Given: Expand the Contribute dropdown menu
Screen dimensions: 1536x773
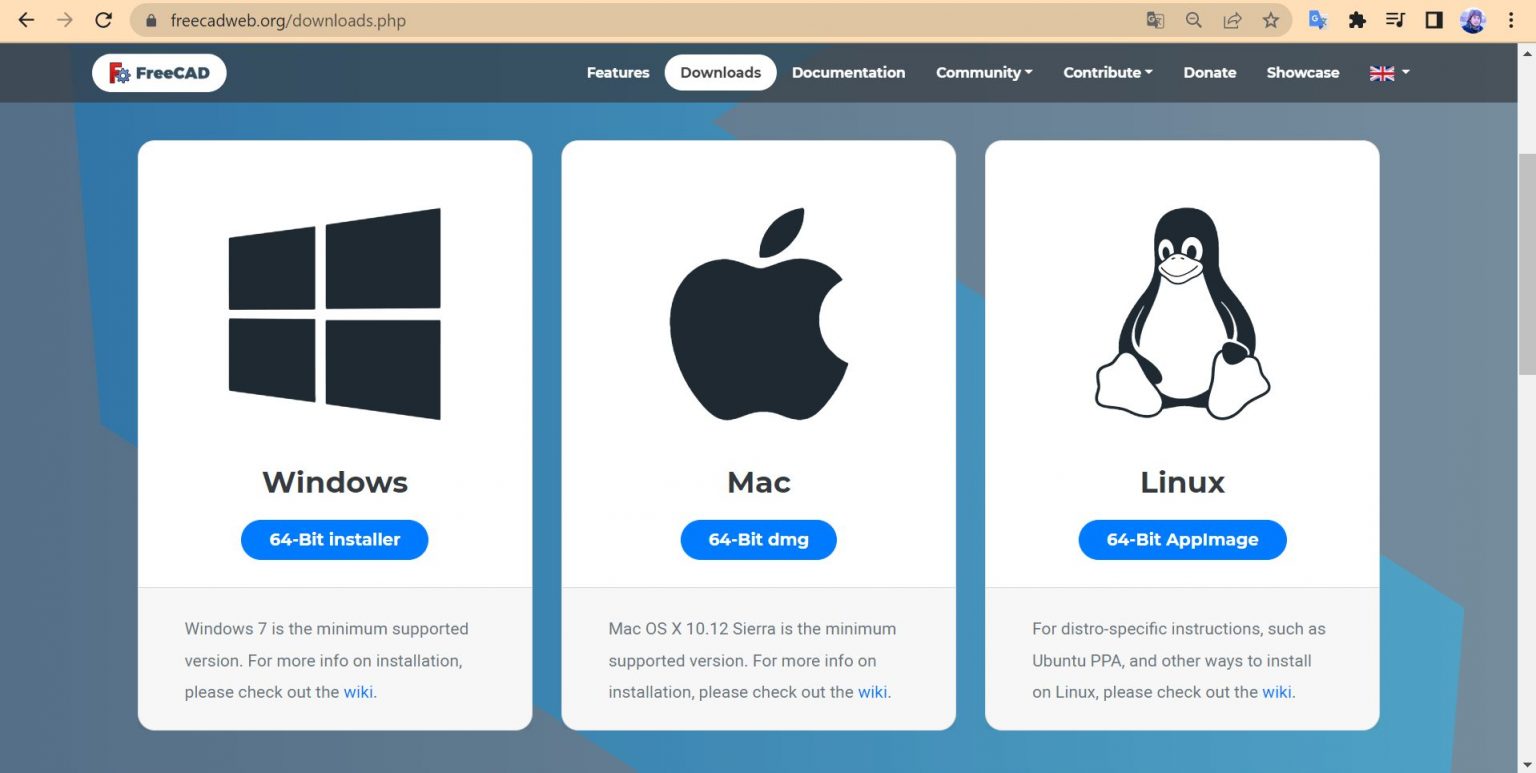Looking at the screenshot, I should point(1107,73).
